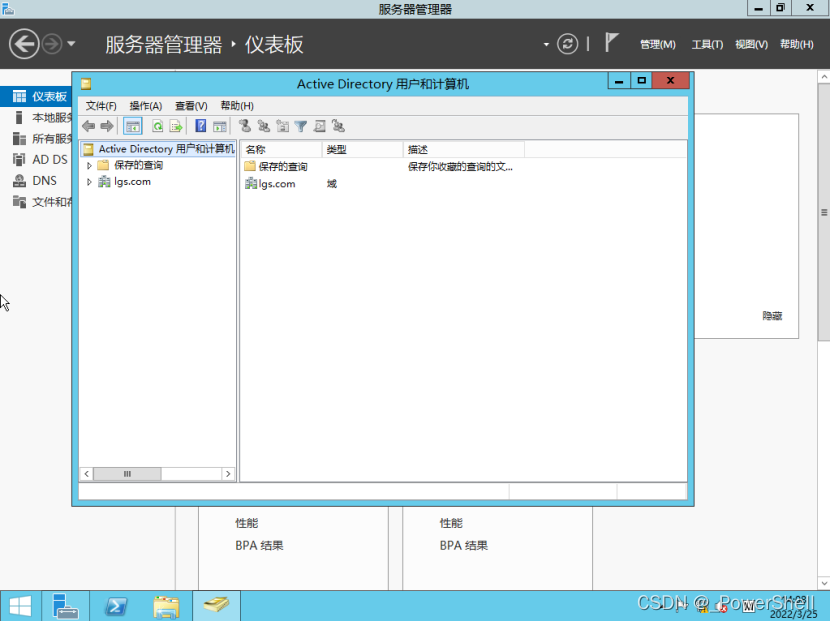Launch PowerShell from the taskbar

[x=116, y=606]
